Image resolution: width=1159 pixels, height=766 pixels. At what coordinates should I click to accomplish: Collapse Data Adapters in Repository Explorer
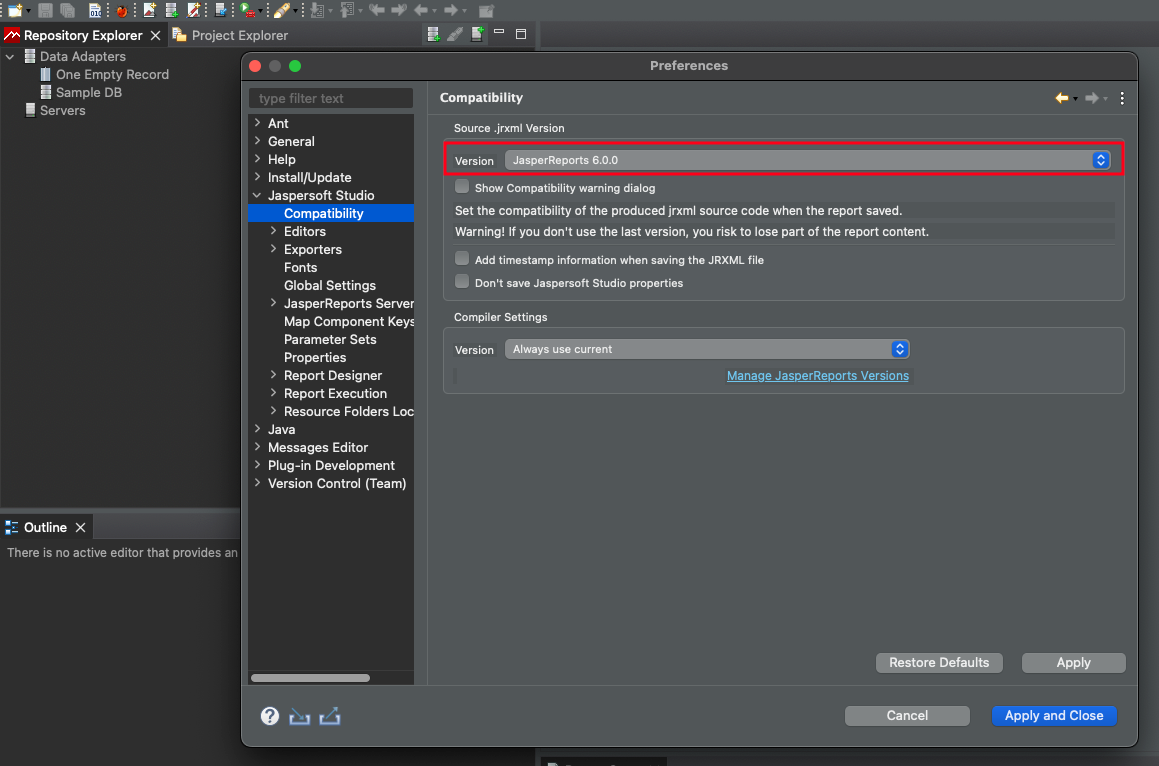pyautogui.click(x=10, y=56)
